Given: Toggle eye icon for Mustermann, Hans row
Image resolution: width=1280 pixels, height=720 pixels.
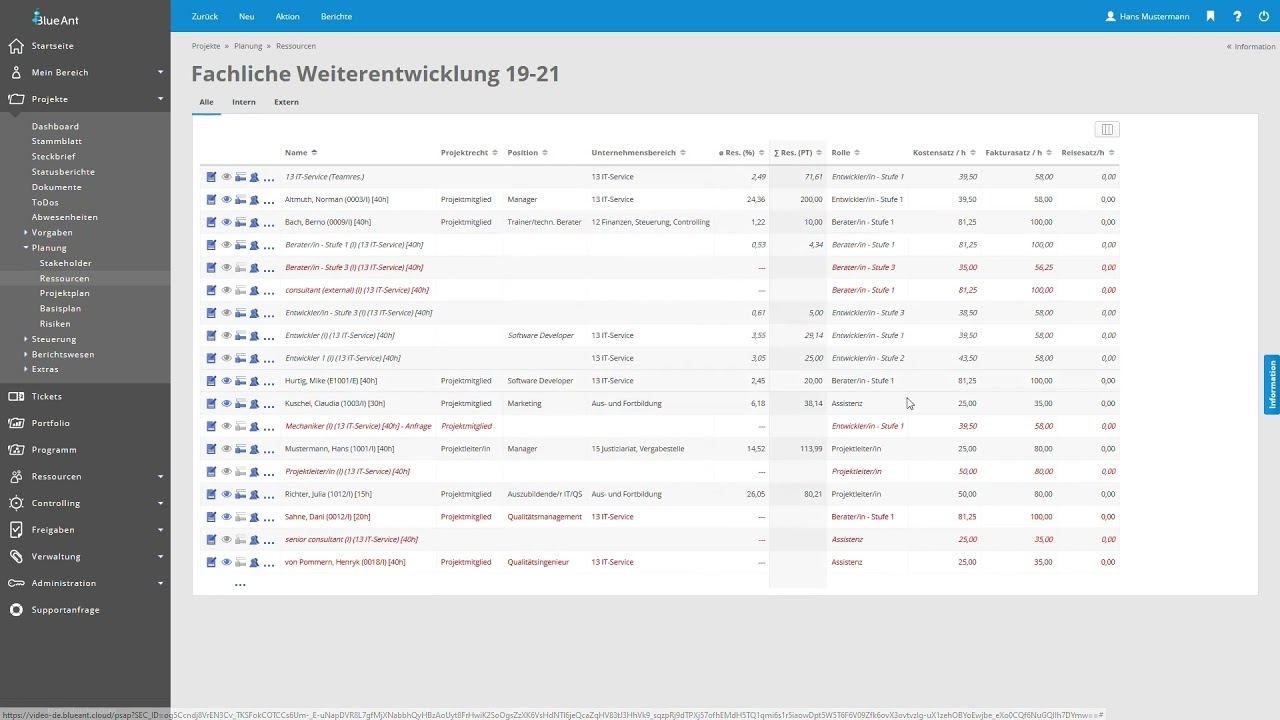Looking at the screenshot, I should (x=226, y=449).
